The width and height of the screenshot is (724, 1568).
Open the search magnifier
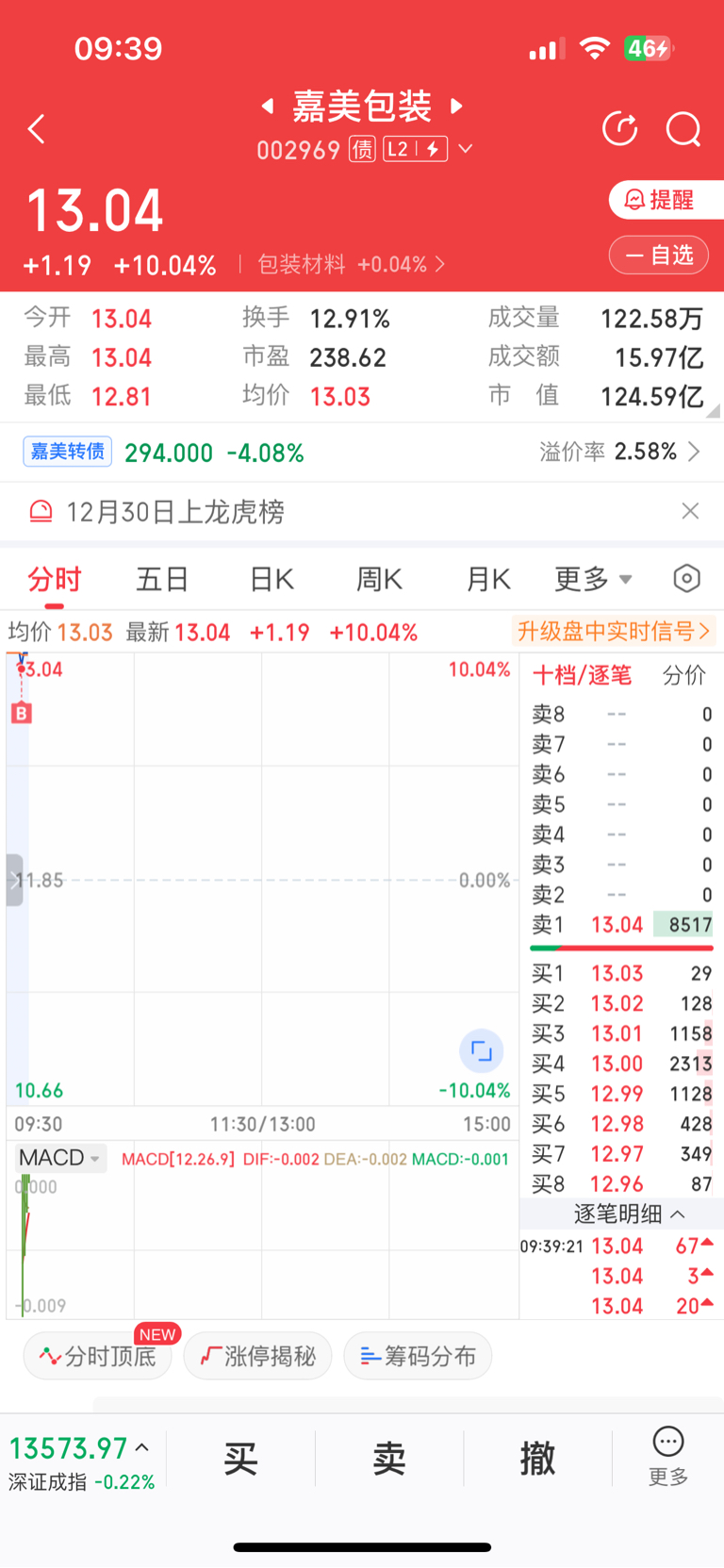683,128
